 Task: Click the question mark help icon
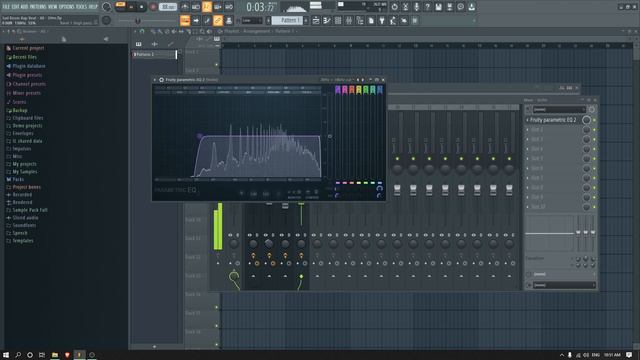pyautogui.click(x=427, y=7)
